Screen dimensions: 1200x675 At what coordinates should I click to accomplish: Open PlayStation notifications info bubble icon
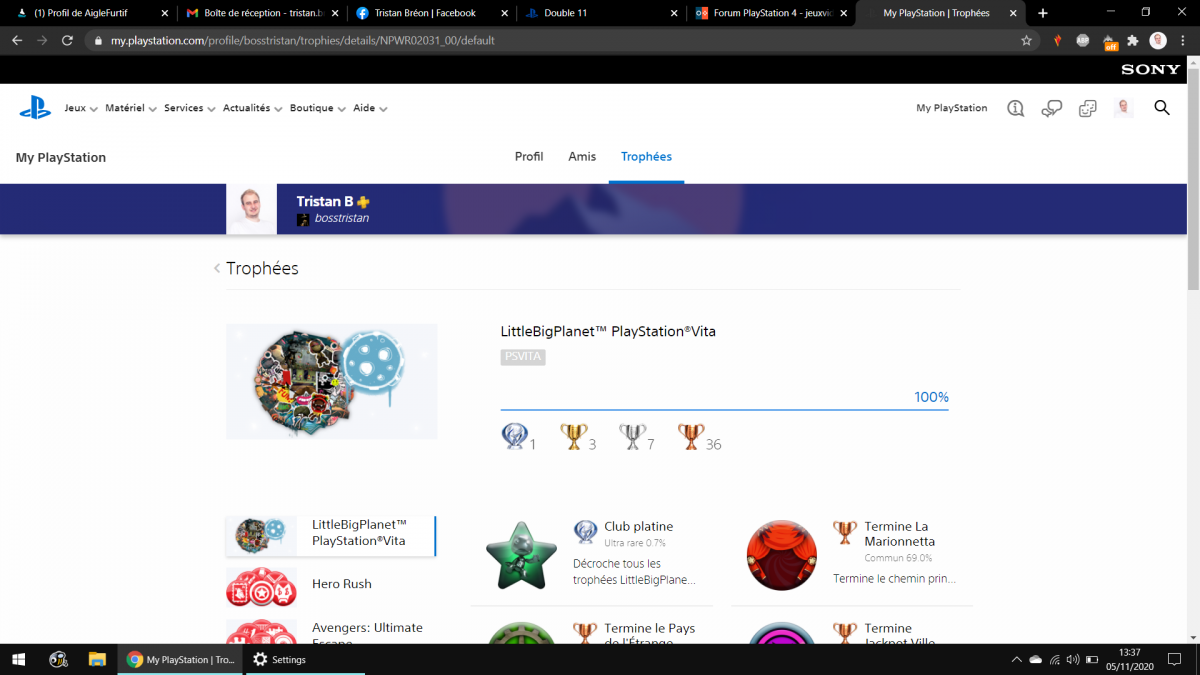(1016, 108)
